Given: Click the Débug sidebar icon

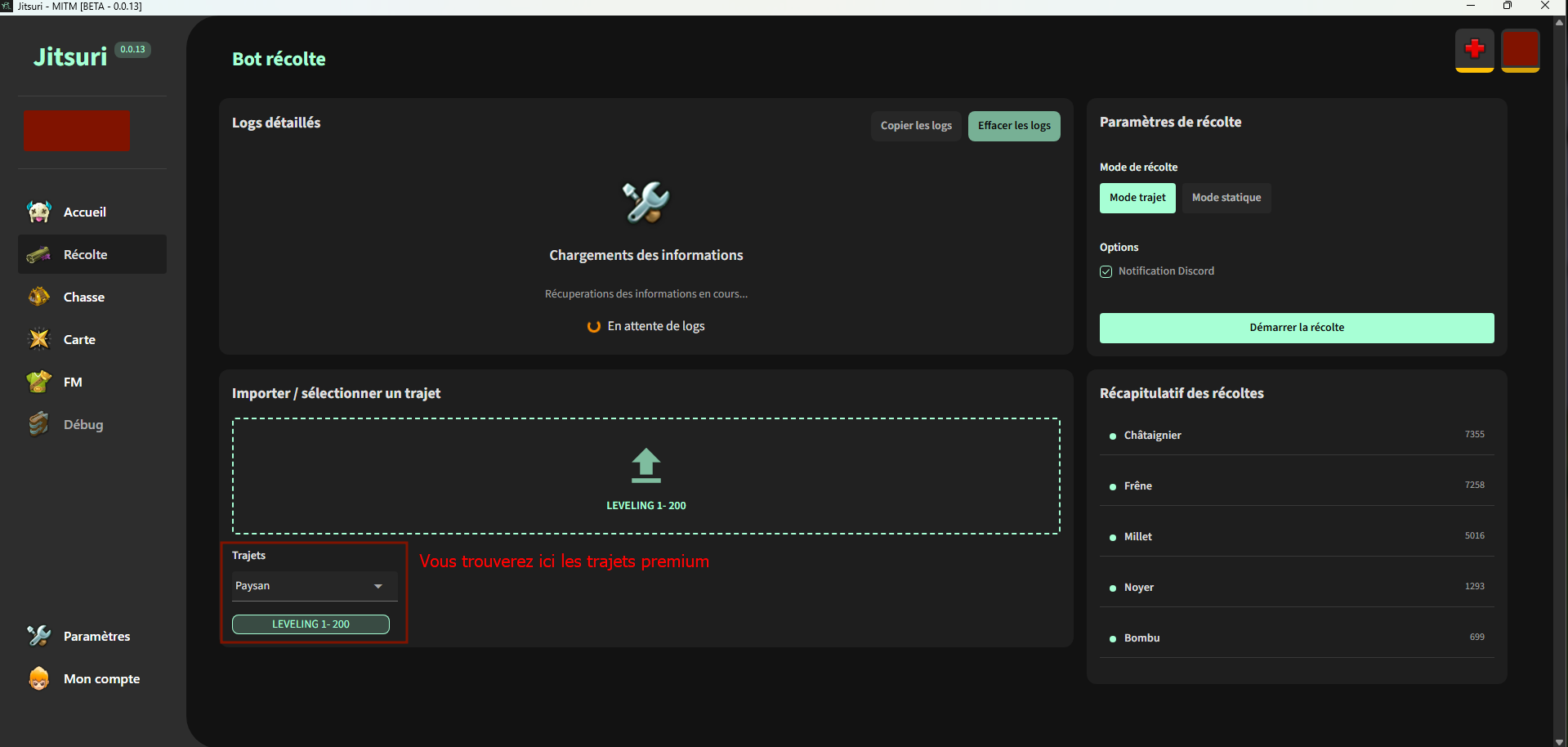Looking at the screenshot, I should point(38,424).
